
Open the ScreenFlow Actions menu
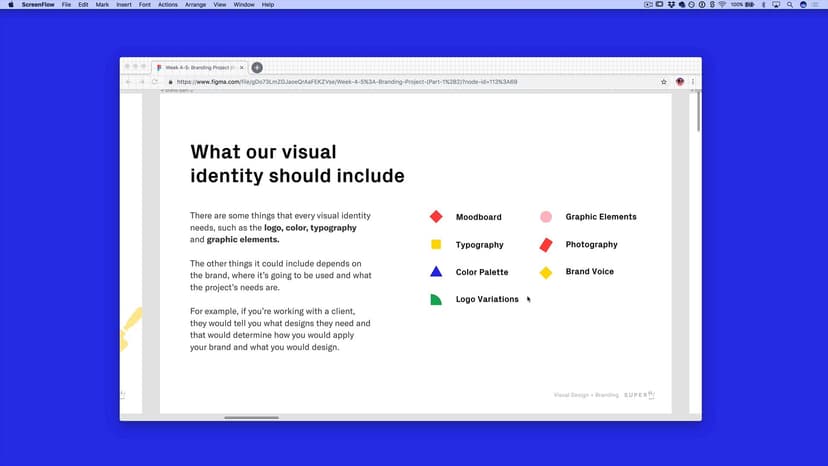click(x=168, y=5)
